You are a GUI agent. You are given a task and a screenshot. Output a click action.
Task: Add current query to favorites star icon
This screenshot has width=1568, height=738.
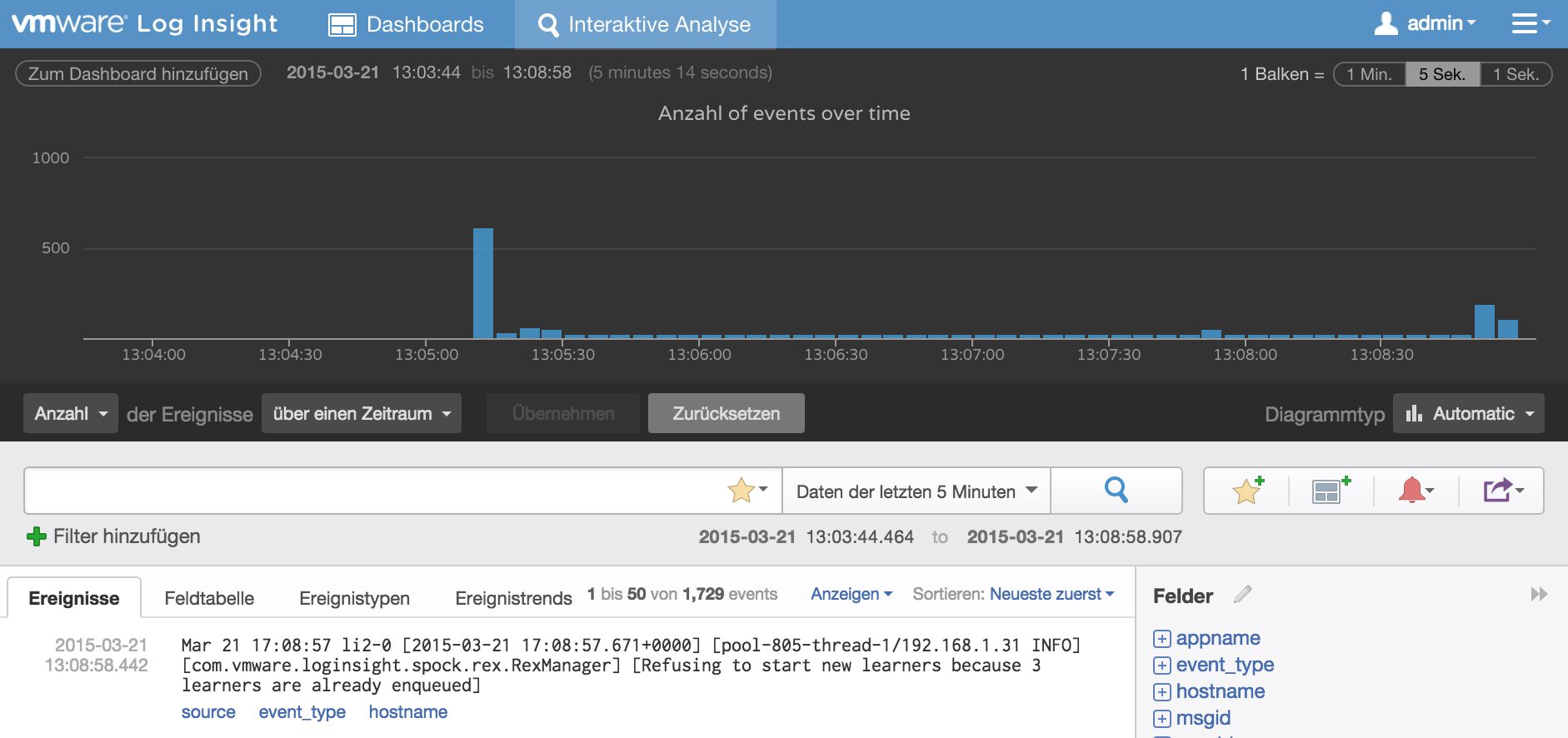click(x=1247, y=491)
